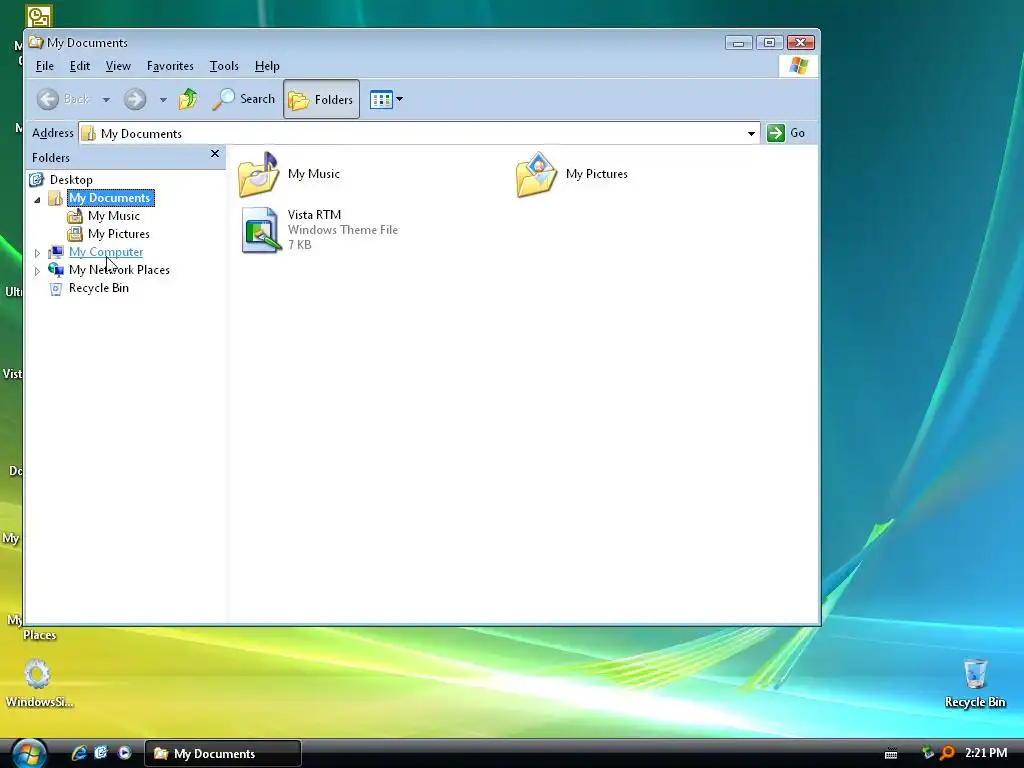1024x768 pixels.
Task: Go up one folder level
Action: (x=188, y=99)
